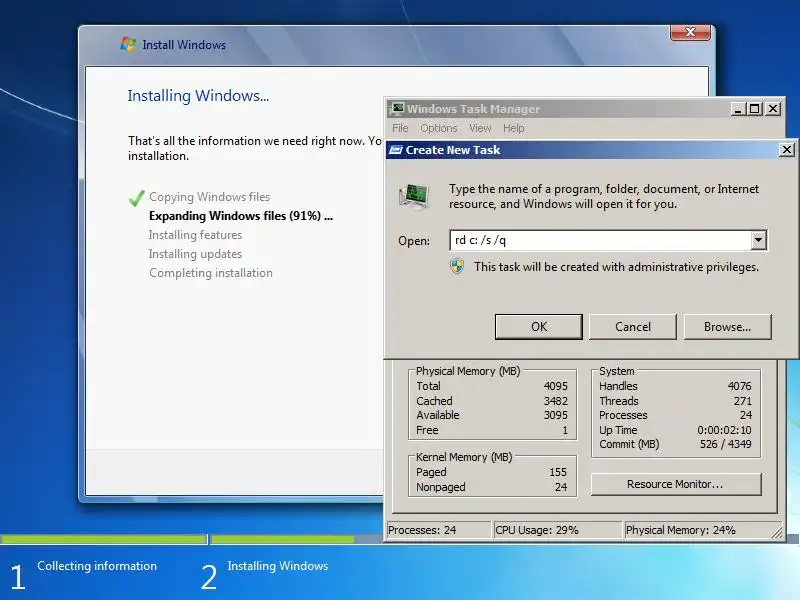Click the green checkmark next to Copying Windows files
Screen dimensions: 800x600
pyautogui.click(x=137, y=198)
